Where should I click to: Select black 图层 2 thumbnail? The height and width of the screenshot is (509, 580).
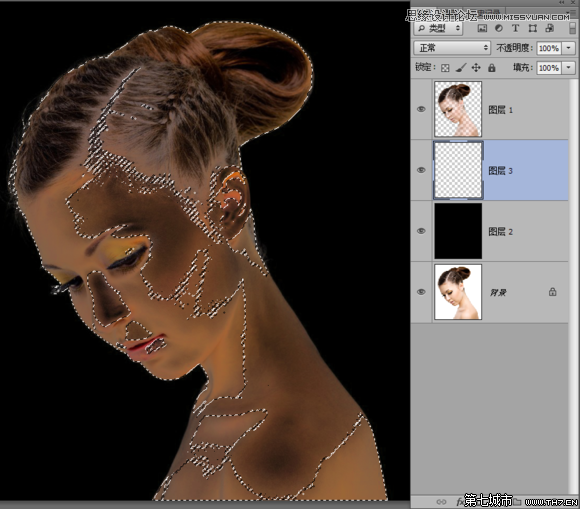(458, 231)
